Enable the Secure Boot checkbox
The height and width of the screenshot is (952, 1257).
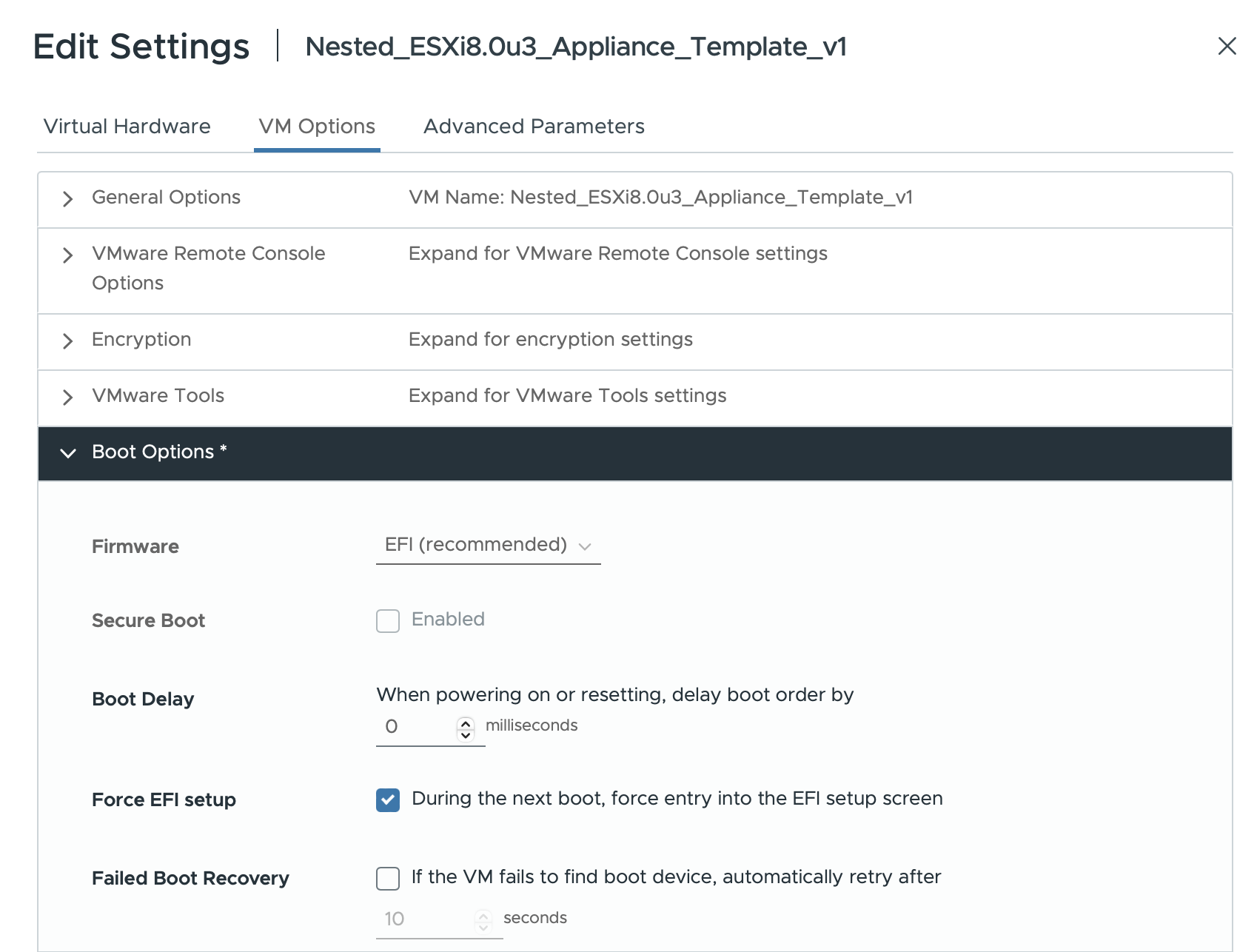click(388, 620)
